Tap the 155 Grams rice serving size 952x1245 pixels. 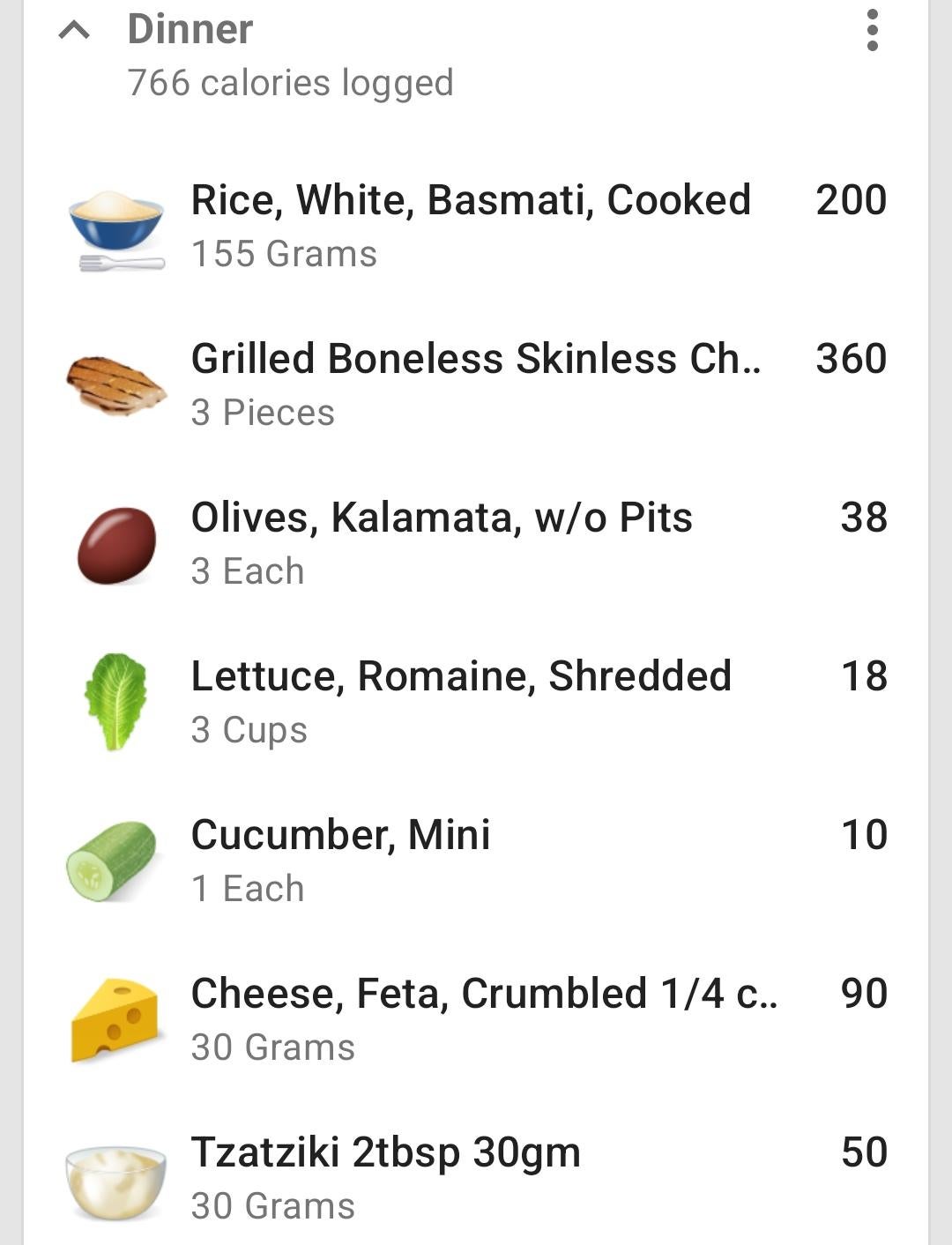tap(284, 254)
